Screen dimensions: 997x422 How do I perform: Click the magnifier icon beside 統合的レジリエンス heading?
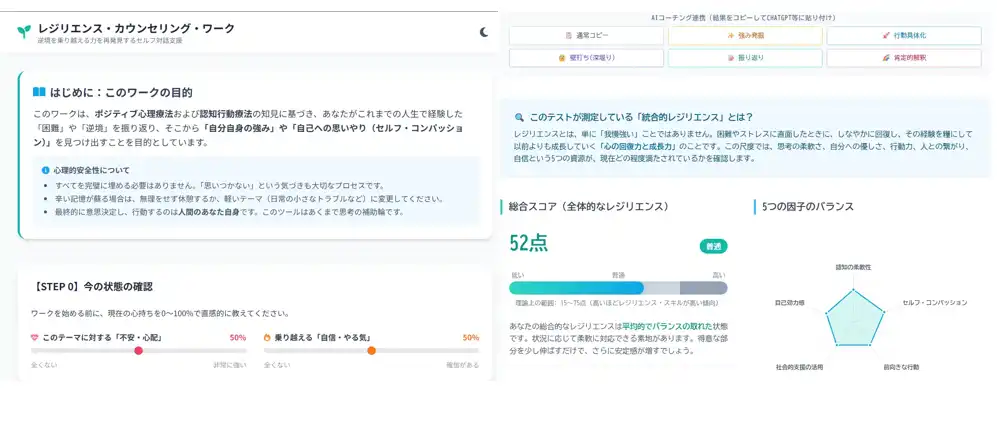point(519,118)
